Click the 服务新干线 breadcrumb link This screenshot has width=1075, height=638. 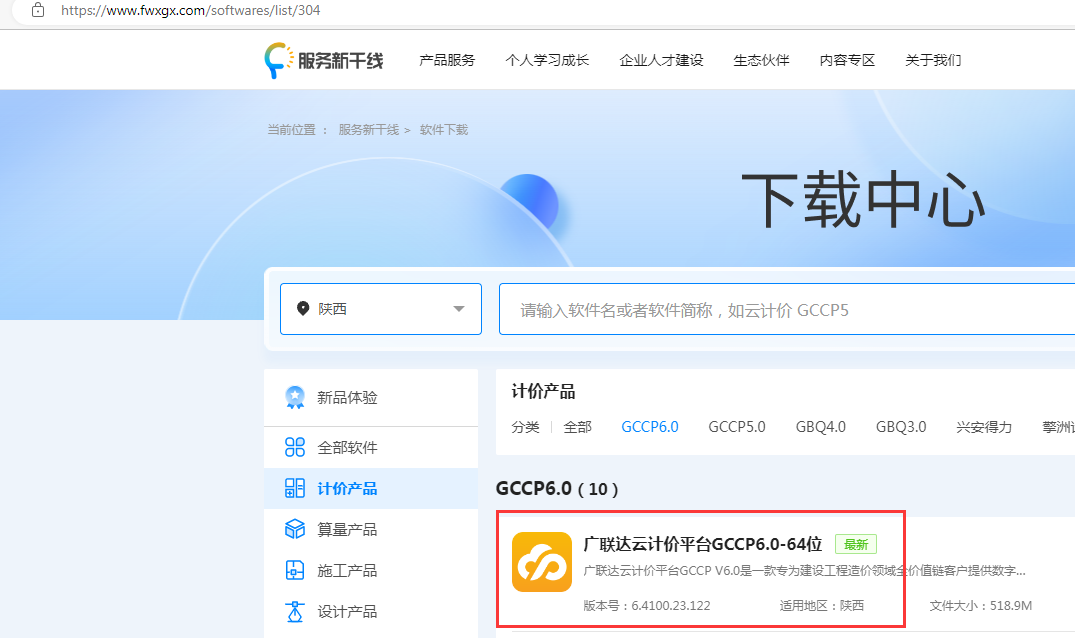click(369, 130)
